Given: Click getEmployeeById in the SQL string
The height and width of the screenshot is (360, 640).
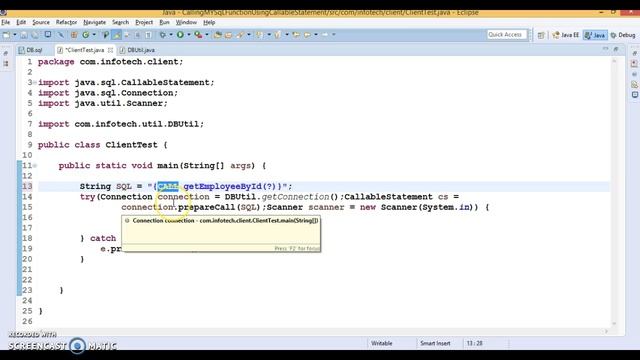Looking at the screenshot, I should click(x=222, y=187).
